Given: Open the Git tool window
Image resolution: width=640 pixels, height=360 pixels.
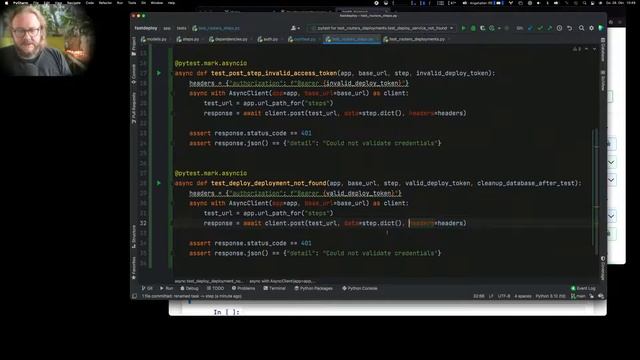Looking at the screenshot, I should tap(147, 288).
